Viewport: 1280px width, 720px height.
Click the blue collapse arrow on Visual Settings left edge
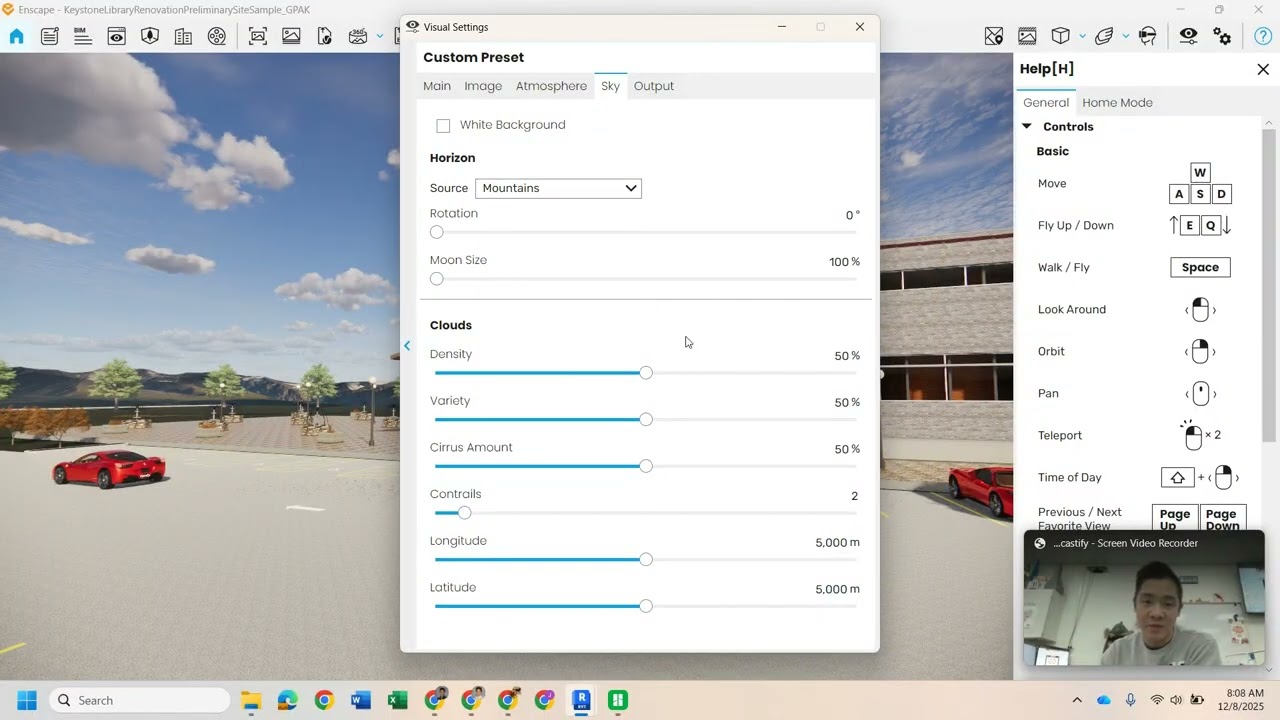point(407,346)
